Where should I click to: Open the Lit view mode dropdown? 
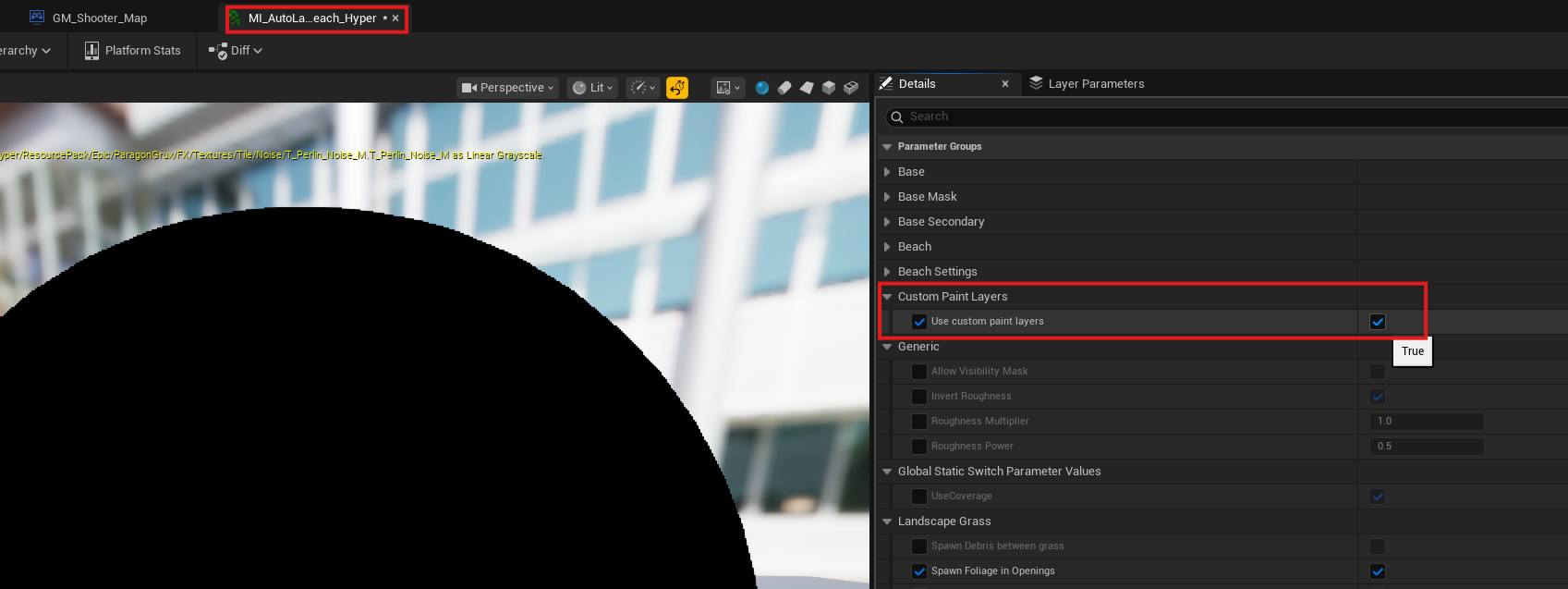[592, 88]
